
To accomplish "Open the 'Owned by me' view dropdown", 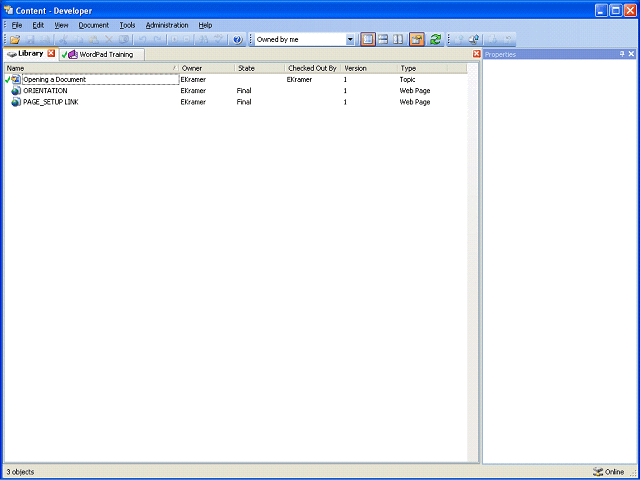I will (350, 40).
